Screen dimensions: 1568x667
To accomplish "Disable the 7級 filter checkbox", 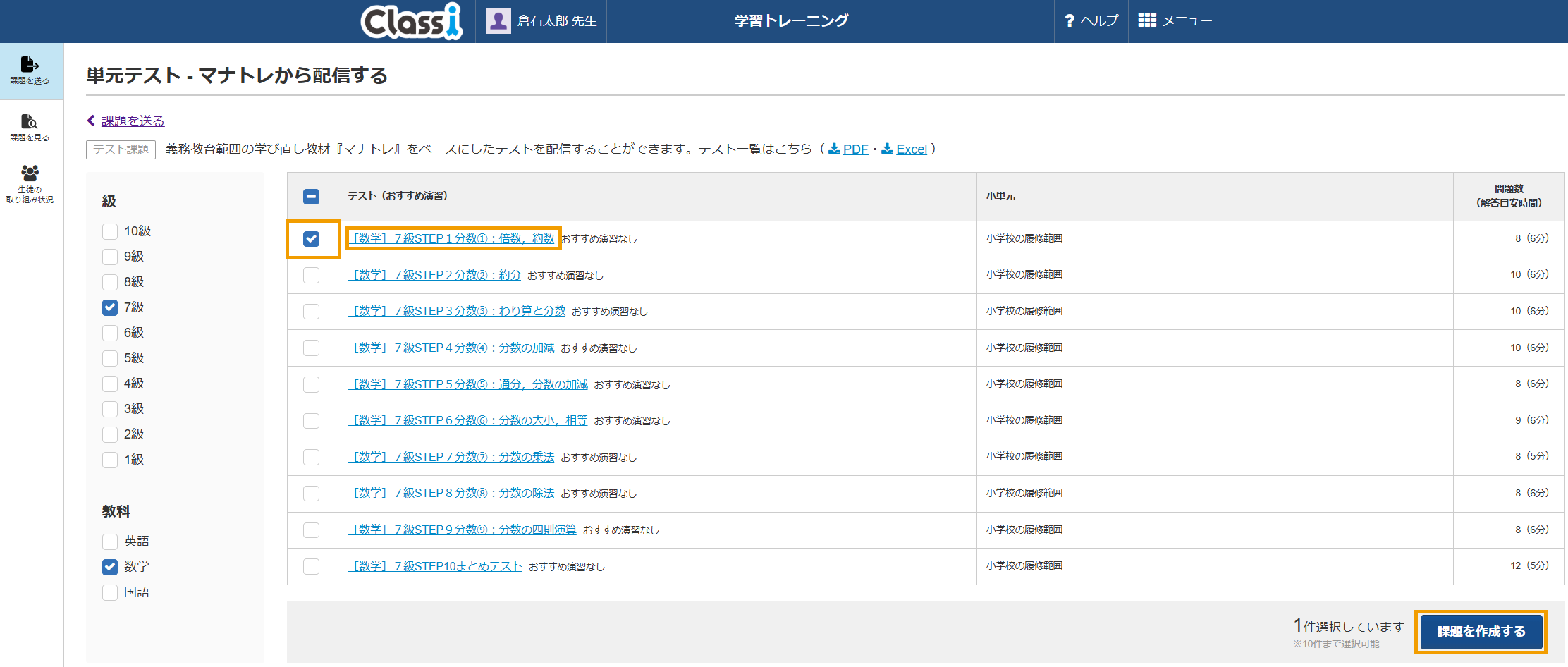I will tap(110, 307).
